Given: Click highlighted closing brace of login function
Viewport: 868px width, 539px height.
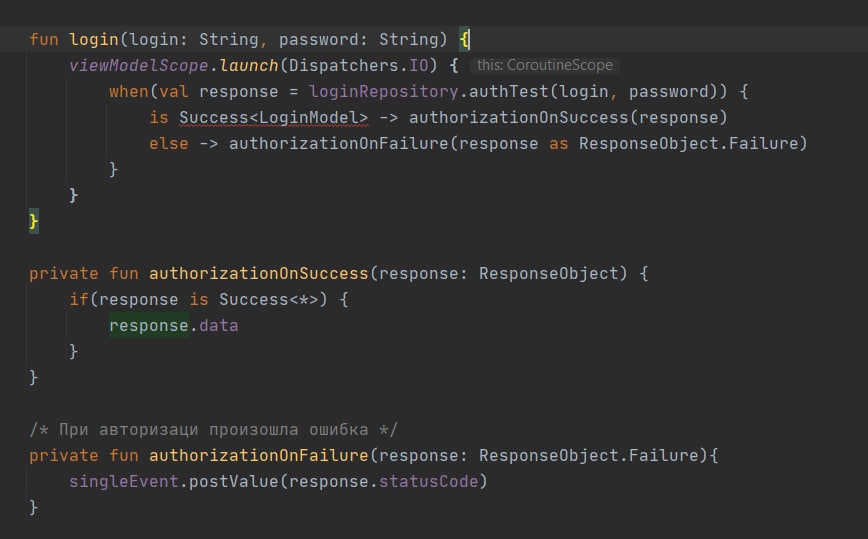Looking at the screenshot, I should point(34,221).
